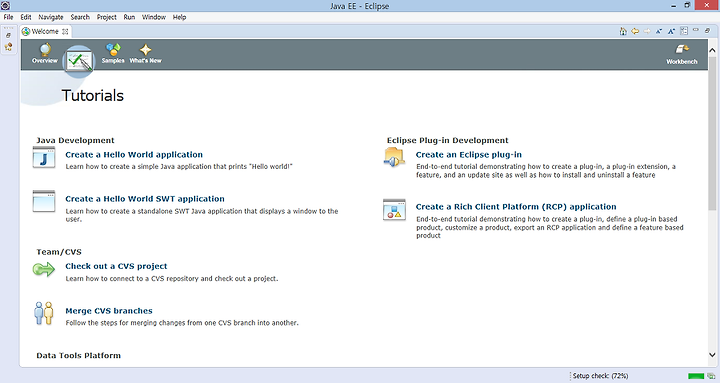Screen dimensions: 720x383
Task: Click the 'Eclipse Plug-in Development' heading
Action: pyautogui.click(x=447, y=141)
